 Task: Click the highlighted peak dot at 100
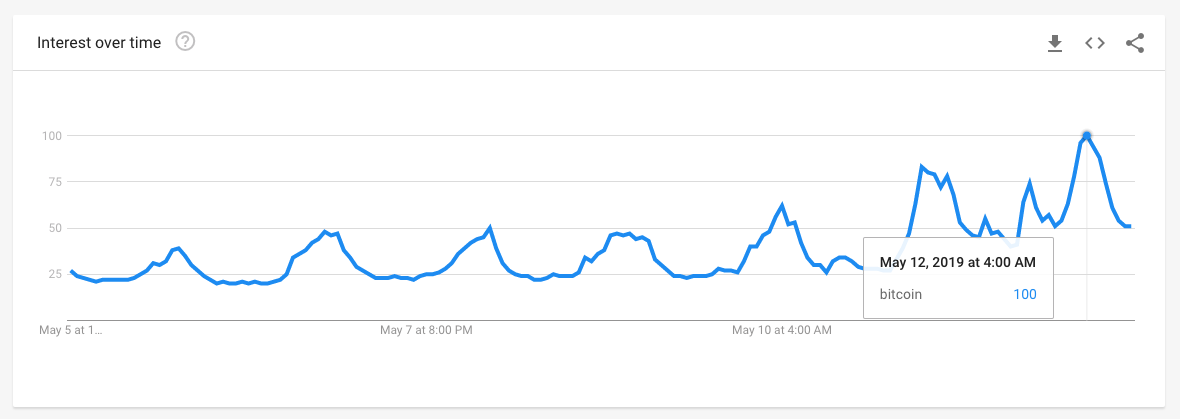tap(1087, 135)
